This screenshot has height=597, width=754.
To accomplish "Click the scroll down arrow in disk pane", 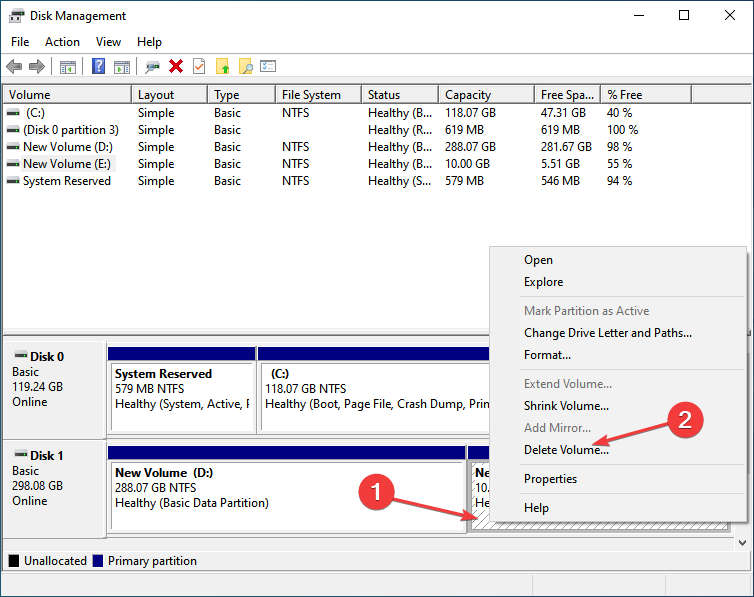I will (x=742, y=543).
